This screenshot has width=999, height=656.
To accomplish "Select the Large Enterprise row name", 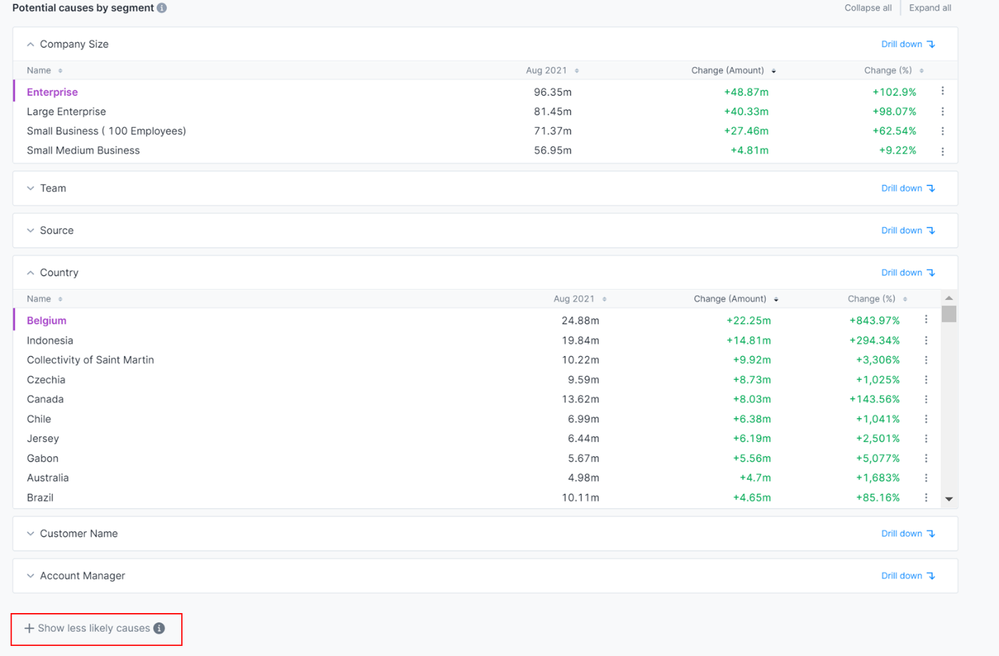I will click(66, 112).
